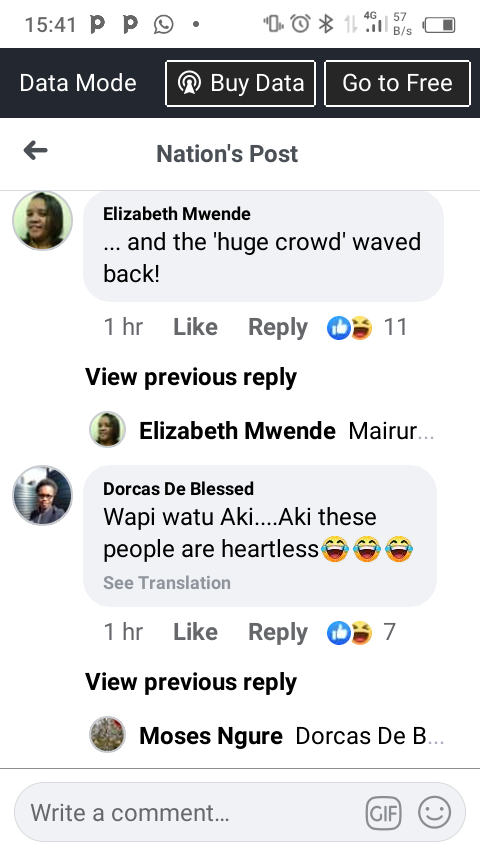
Task: Show See Translation for Dorcas's comment
Action: (167, 583)
